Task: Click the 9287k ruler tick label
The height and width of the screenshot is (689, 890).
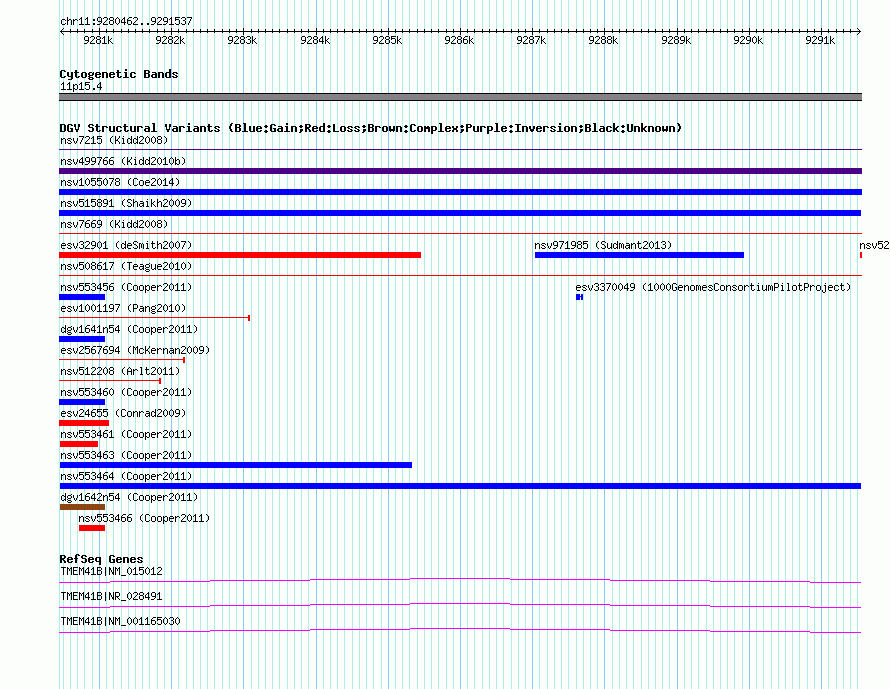Action: pyautogui.click(x=531, y=40)
